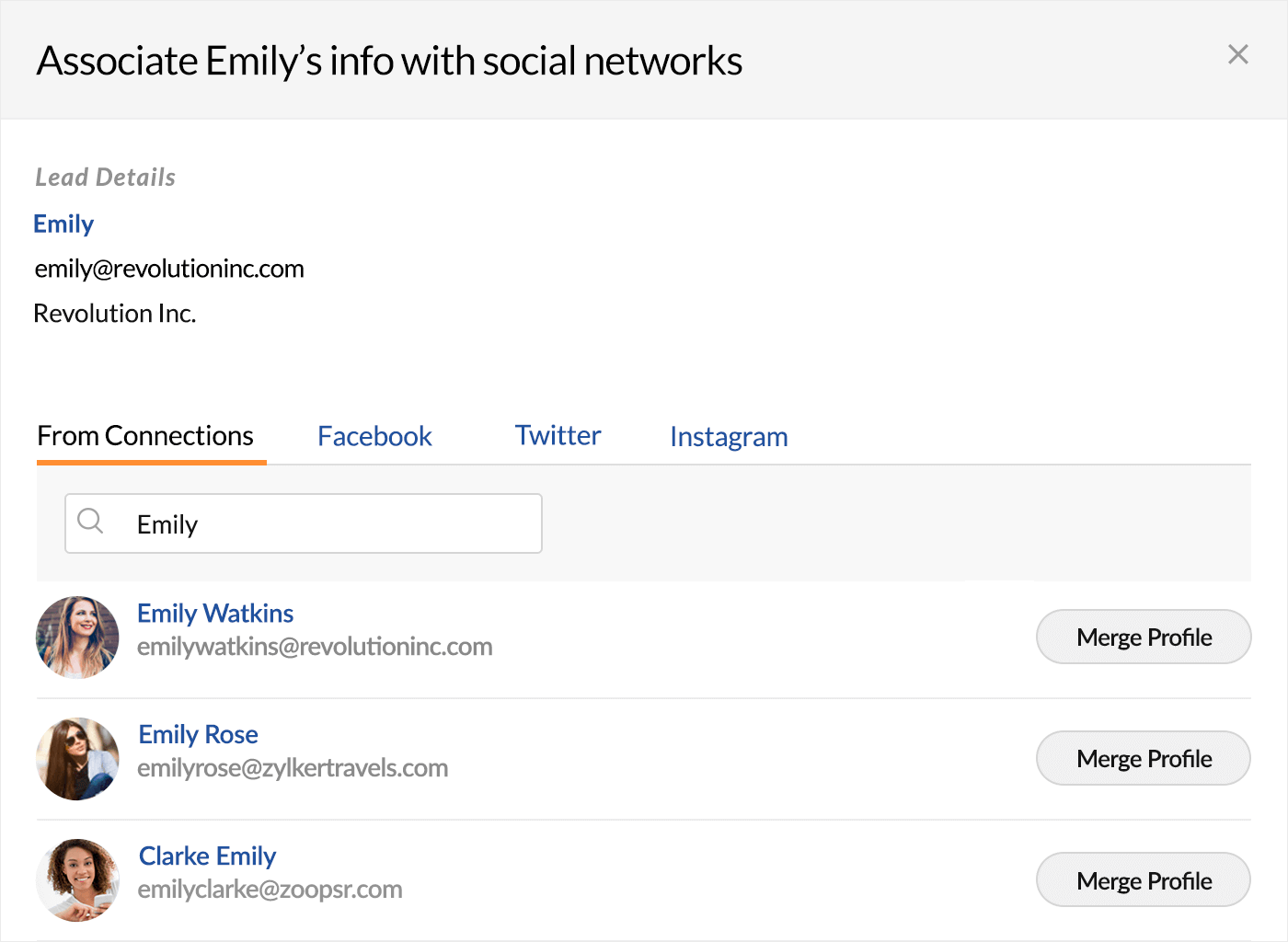1288x942 pixels.
Task: Open the Clarke Emily name link
Action: 208,856
